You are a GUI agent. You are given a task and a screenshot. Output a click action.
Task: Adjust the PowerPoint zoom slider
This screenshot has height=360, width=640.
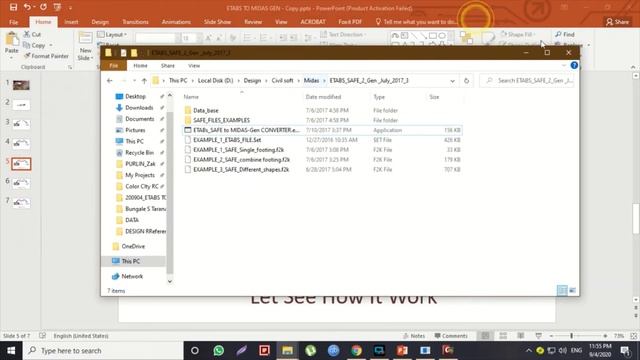pos(571,336)
